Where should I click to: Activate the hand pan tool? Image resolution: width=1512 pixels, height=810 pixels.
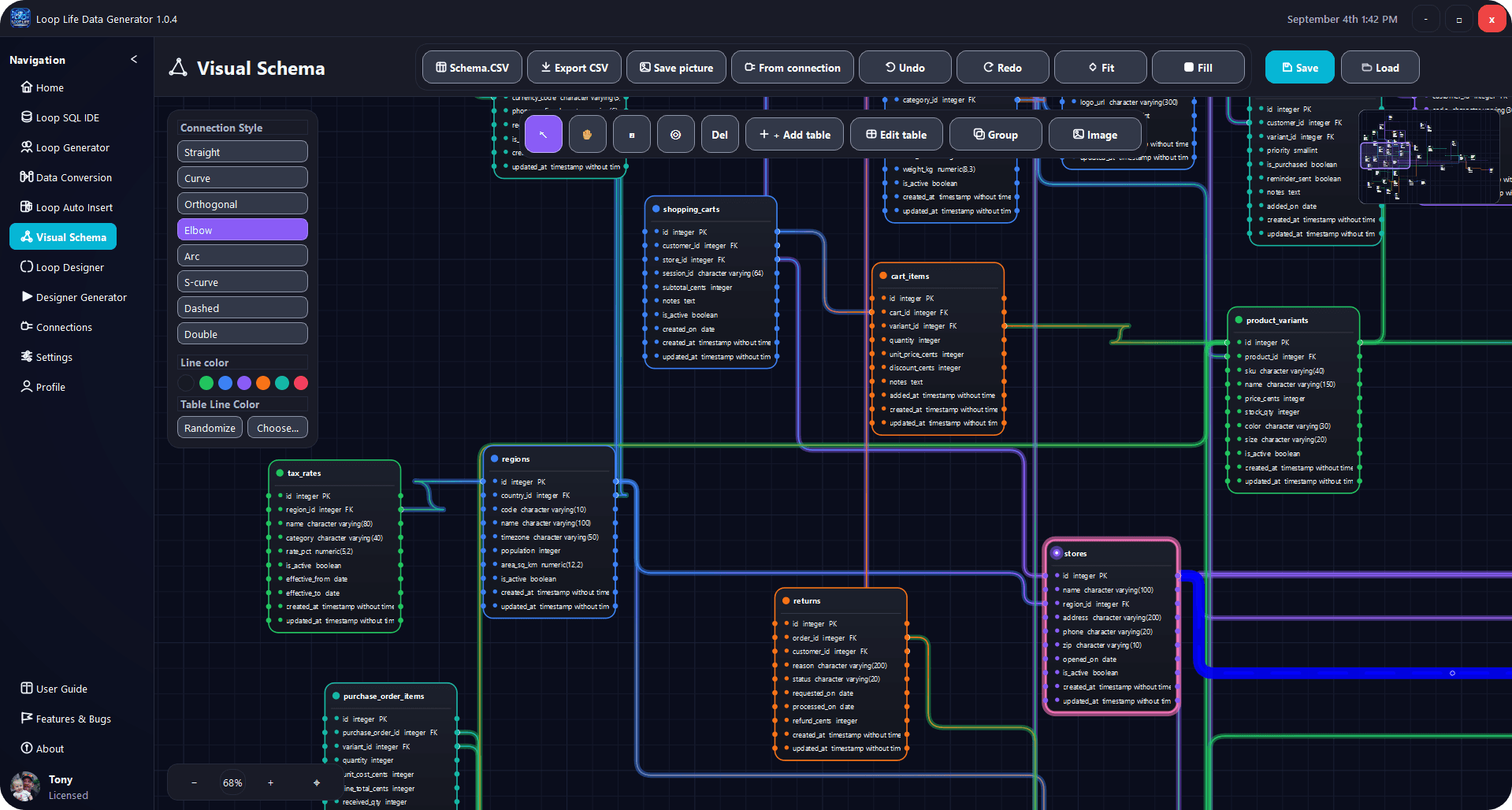click(587, 134)
